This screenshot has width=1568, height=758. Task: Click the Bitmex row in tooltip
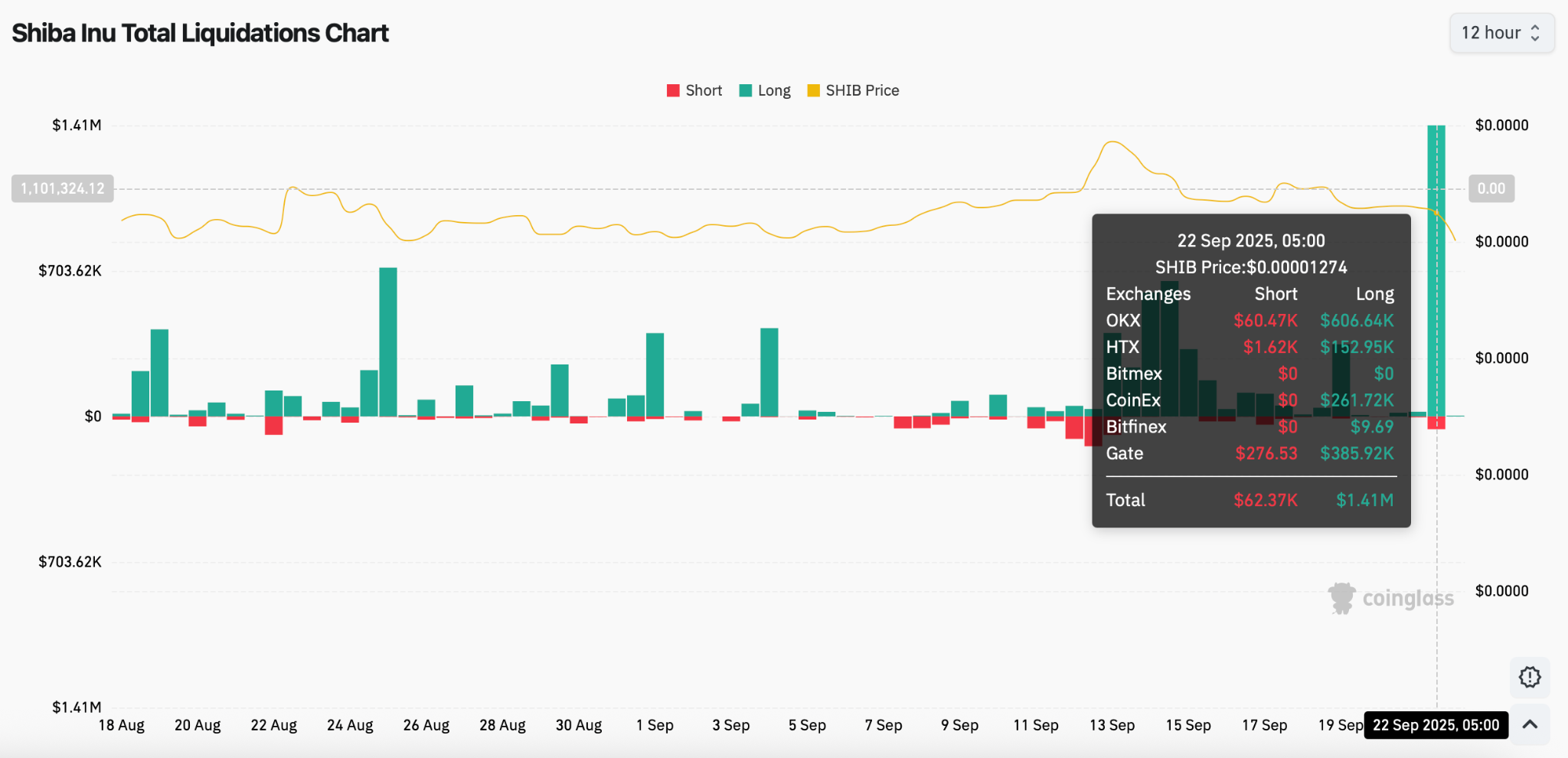point(1250,374)
